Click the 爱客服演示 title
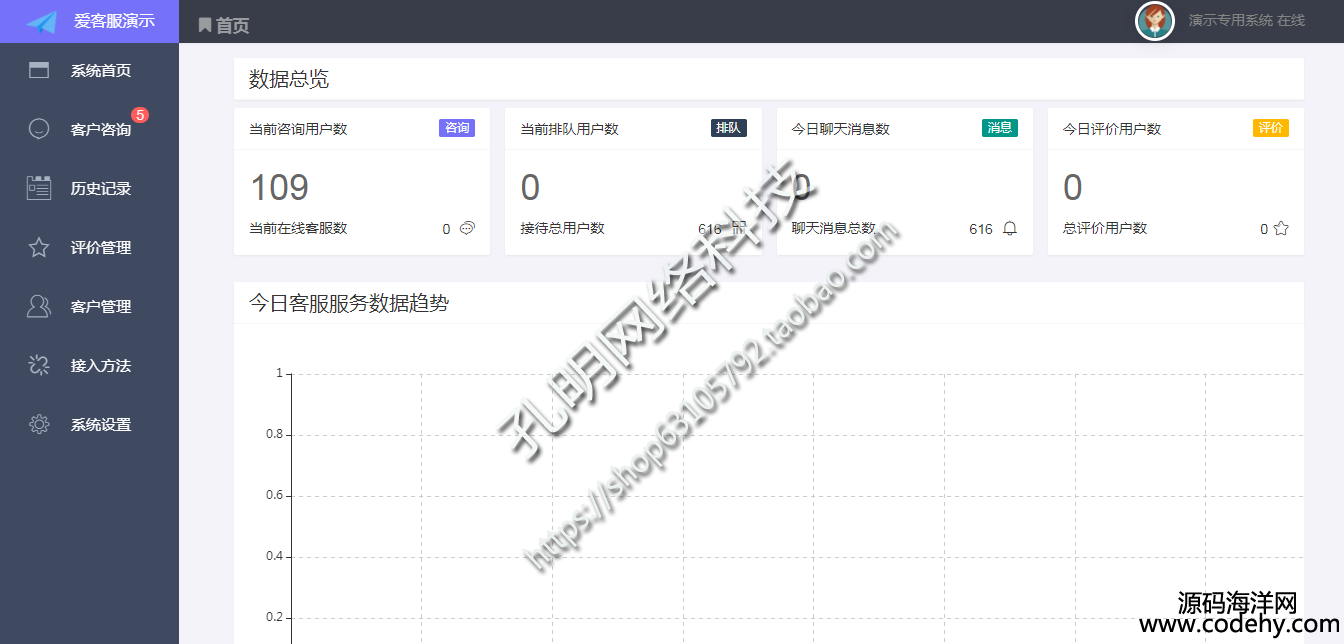The height and width of the screenshot is (644, 1344). pos(114,21)
